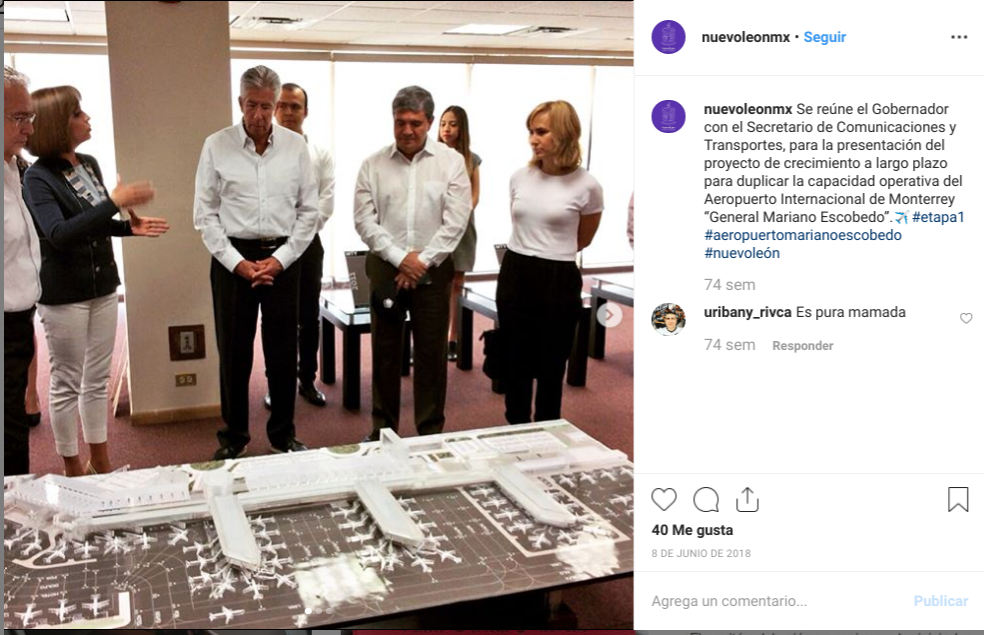
Task: Open the nuevoleonmx avatar beside the caption
Action: coord(668,116)
